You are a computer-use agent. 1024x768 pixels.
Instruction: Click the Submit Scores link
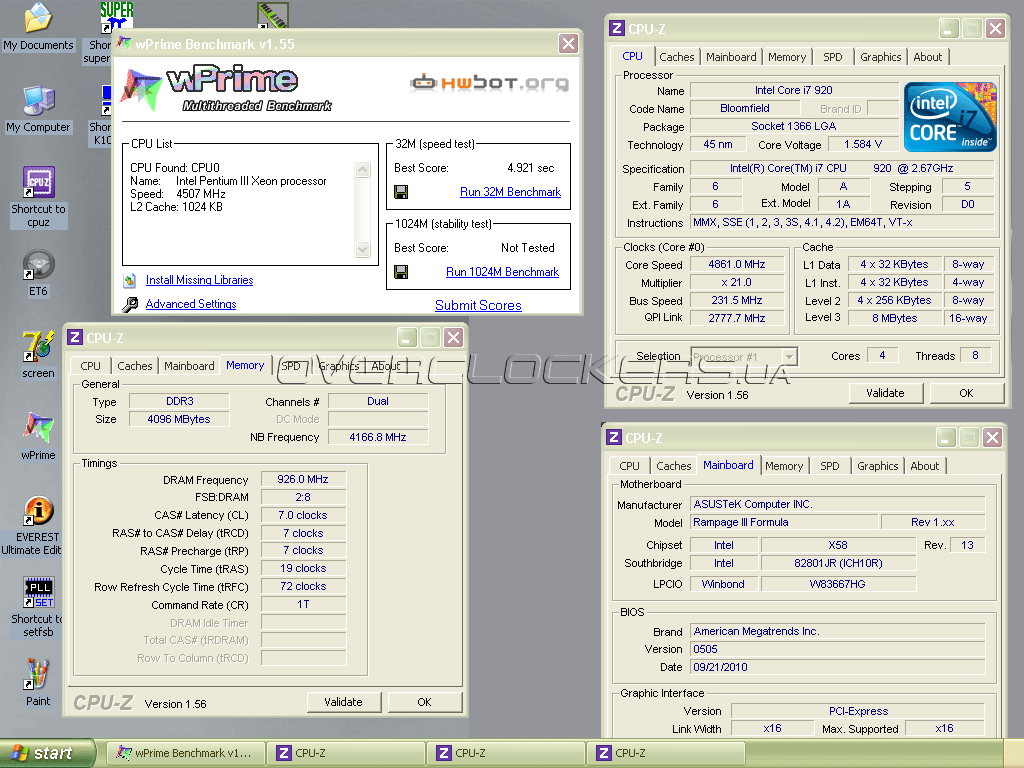pyautogui.click(x=478, y=305)
